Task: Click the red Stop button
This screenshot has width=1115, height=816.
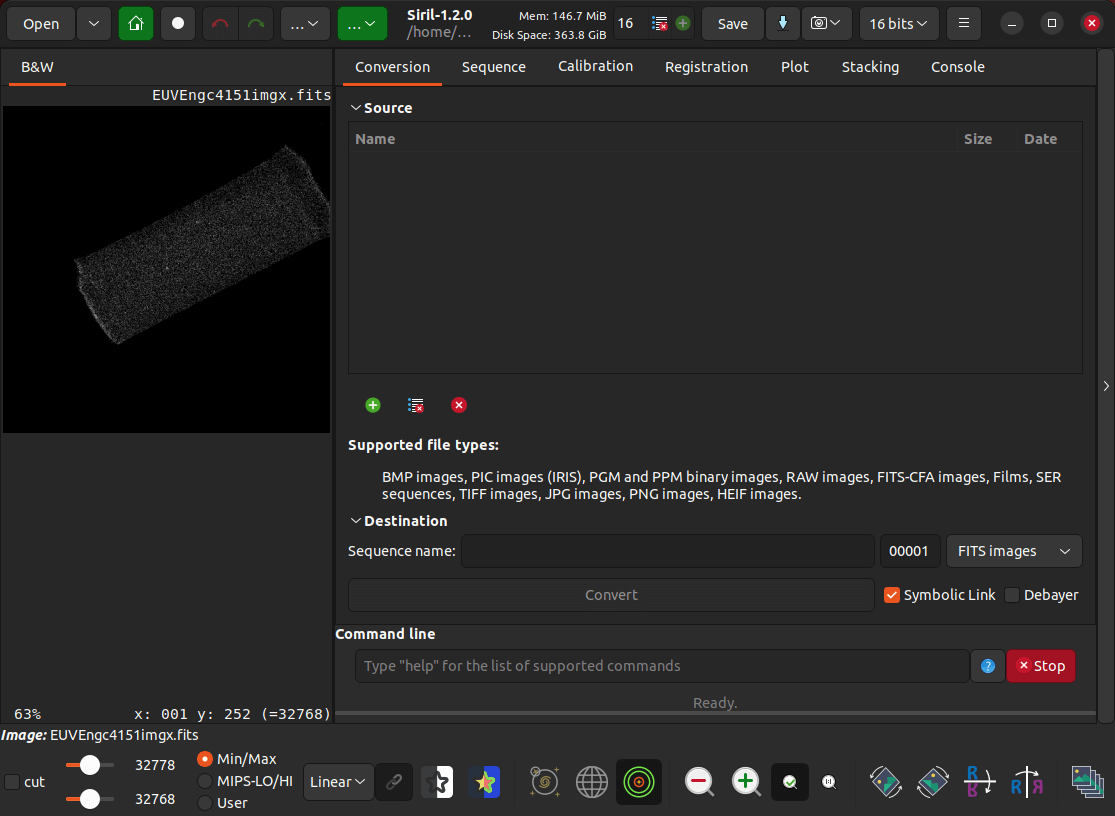Action: (1041, 666)
